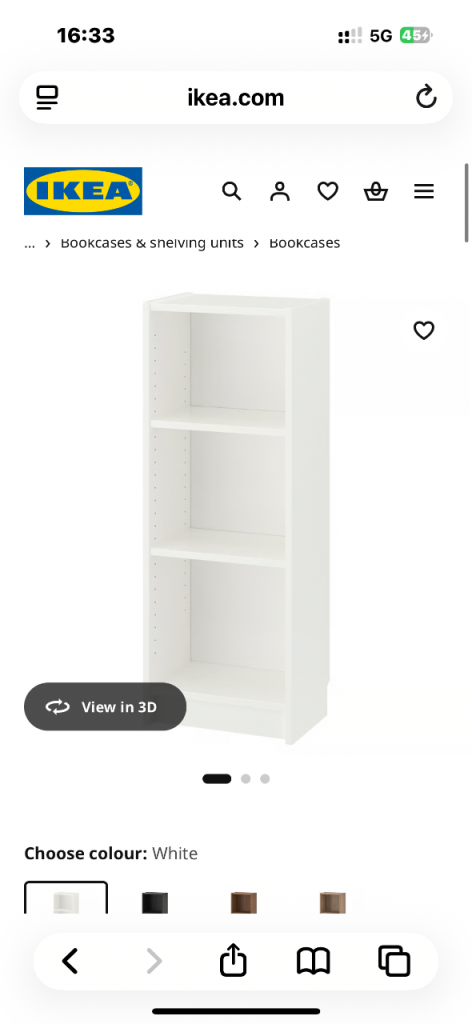Choose the black colour swatch
The image size is (472, 1024).
pos(155,903)
